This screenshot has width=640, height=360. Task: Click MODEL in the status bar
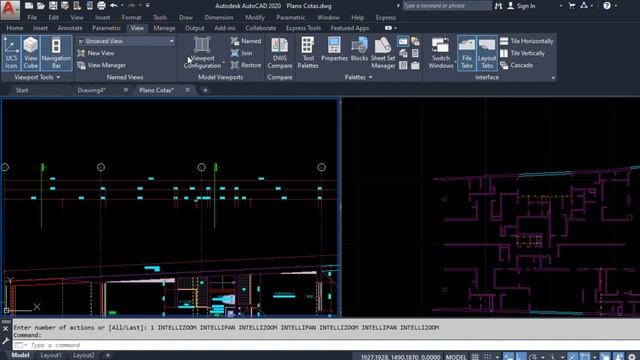pyautogui.click(x=456, y=357)
